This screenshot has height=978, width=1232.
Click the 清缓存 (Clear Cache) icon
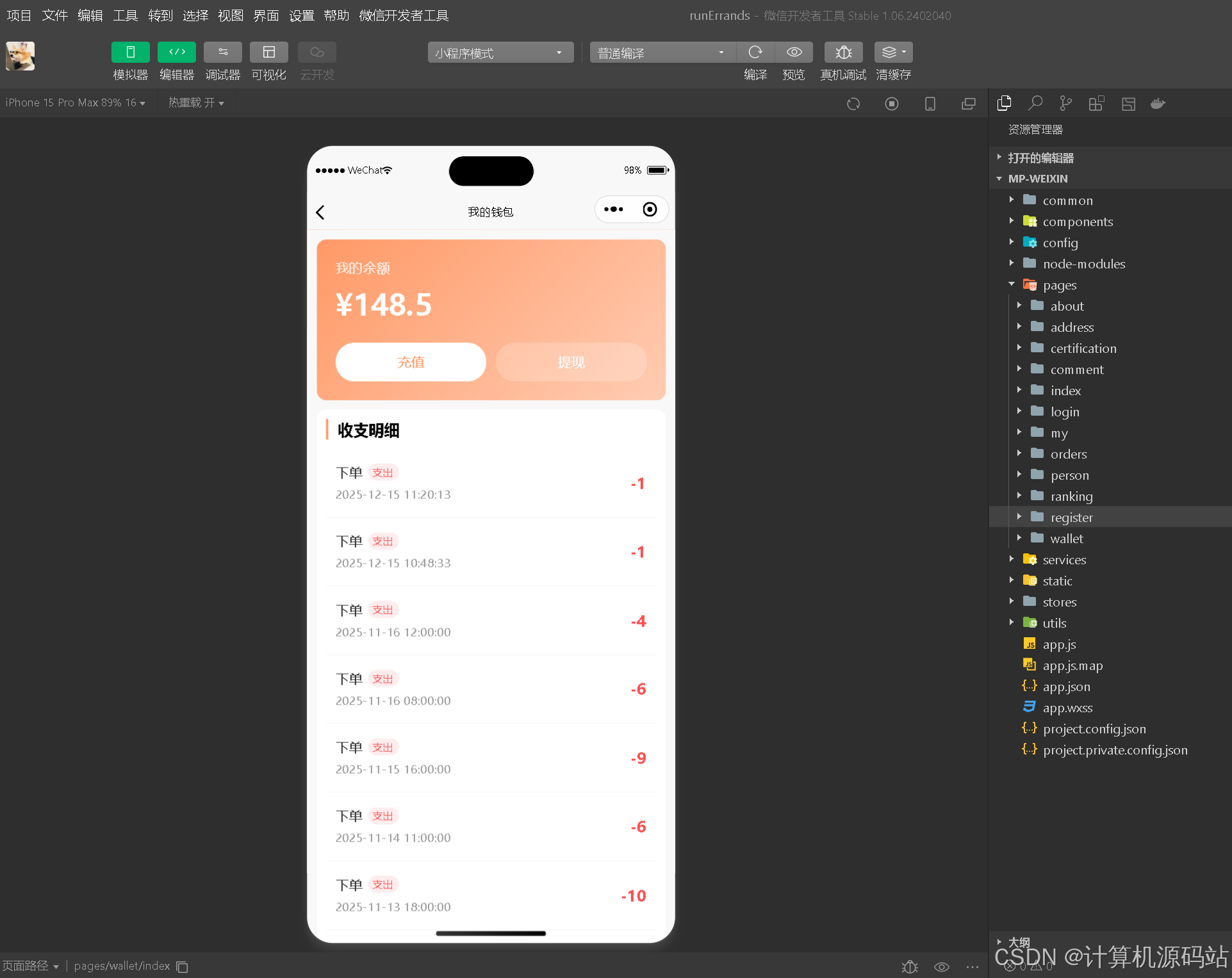[x=889, y=53]
